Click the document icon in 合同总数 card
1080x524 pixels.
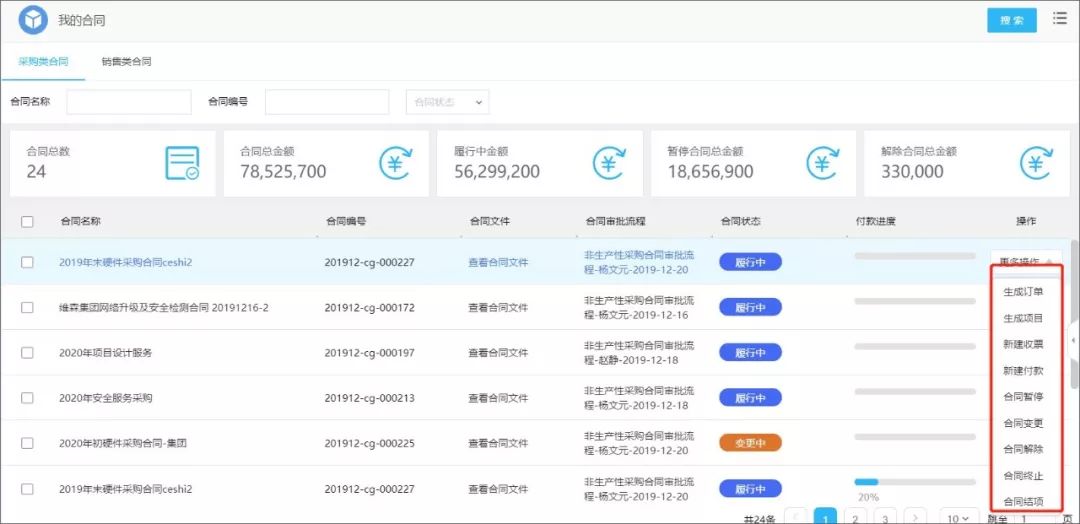[x=182, y=163]
